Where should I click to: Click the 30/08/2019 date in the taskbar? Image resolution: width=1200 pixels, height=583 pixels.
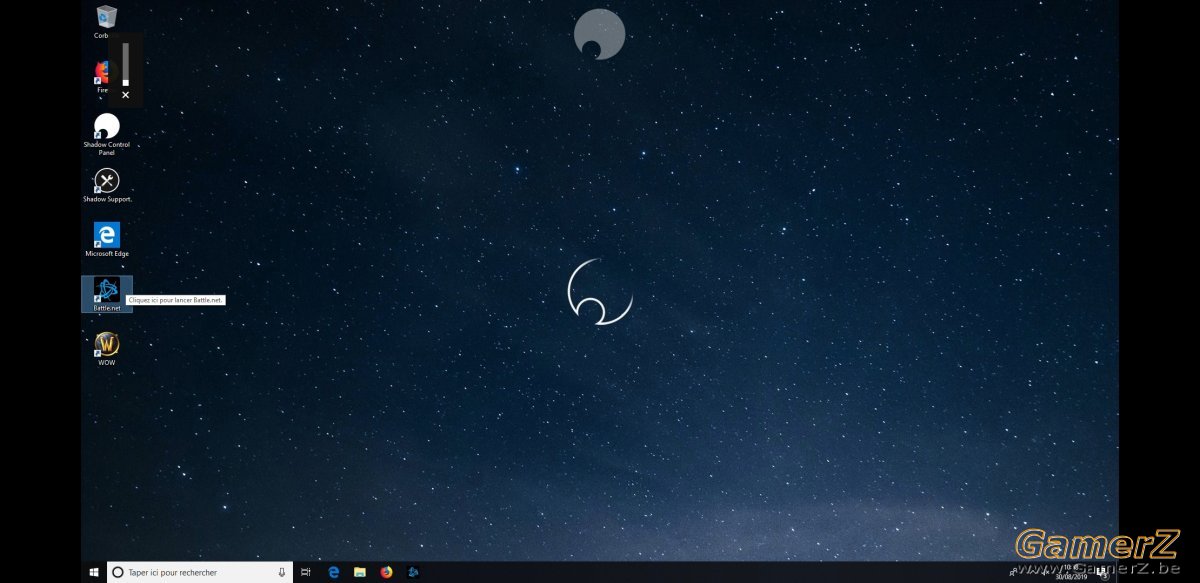pos(1071,577)
